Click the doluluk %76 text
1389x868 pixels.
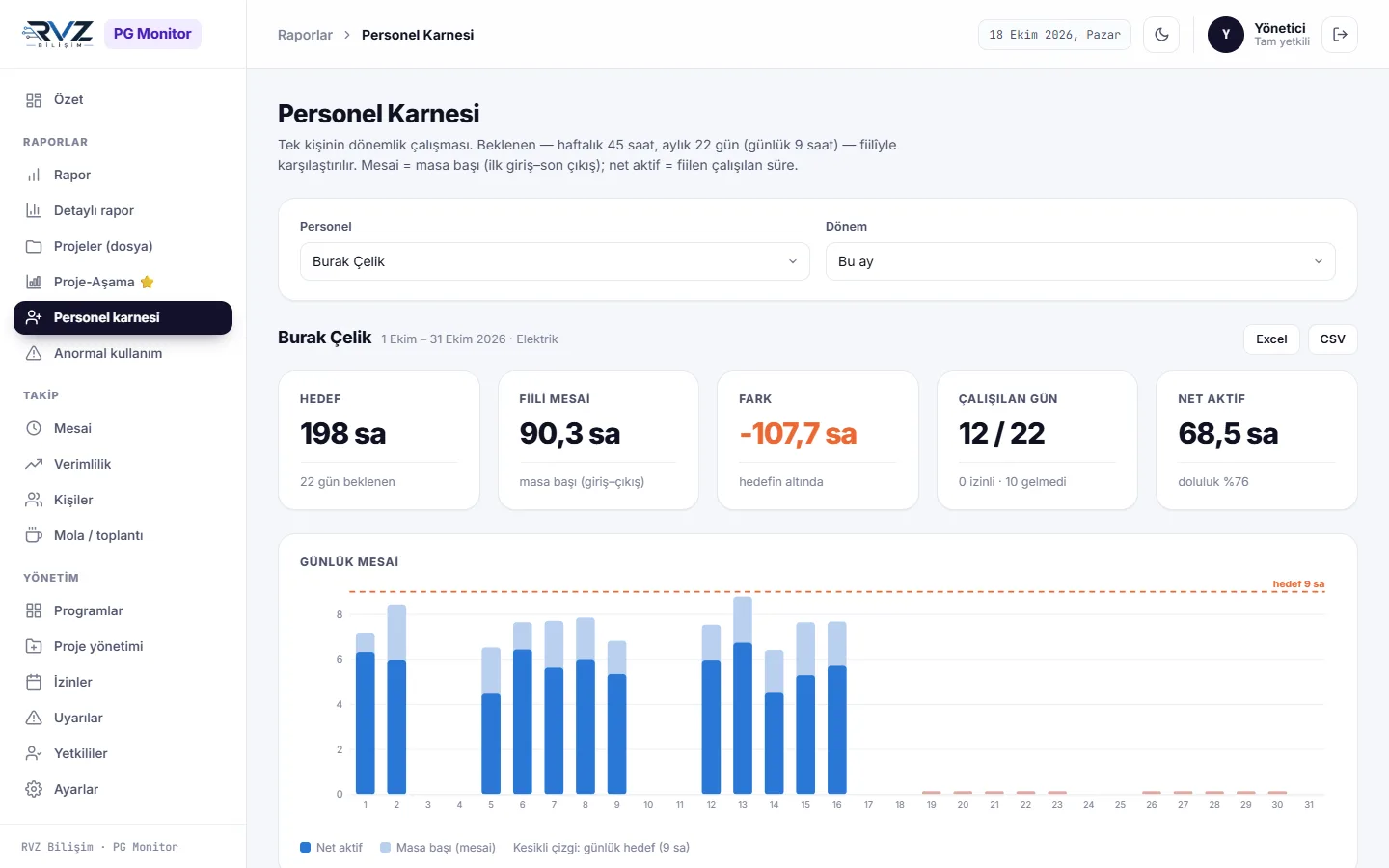[1212, 482]
